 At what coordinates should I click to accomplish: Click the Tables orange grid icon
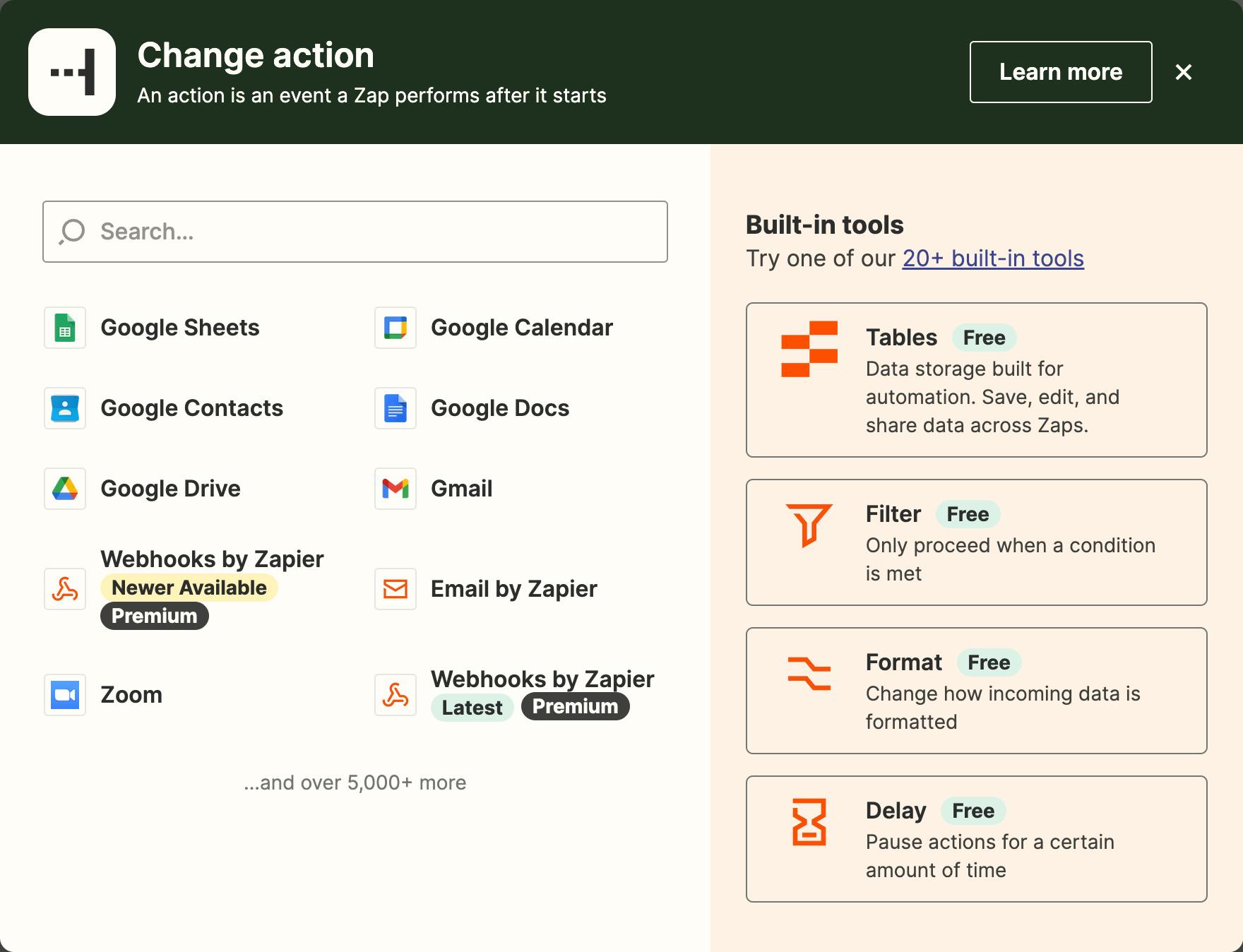[x=809, y=349]
